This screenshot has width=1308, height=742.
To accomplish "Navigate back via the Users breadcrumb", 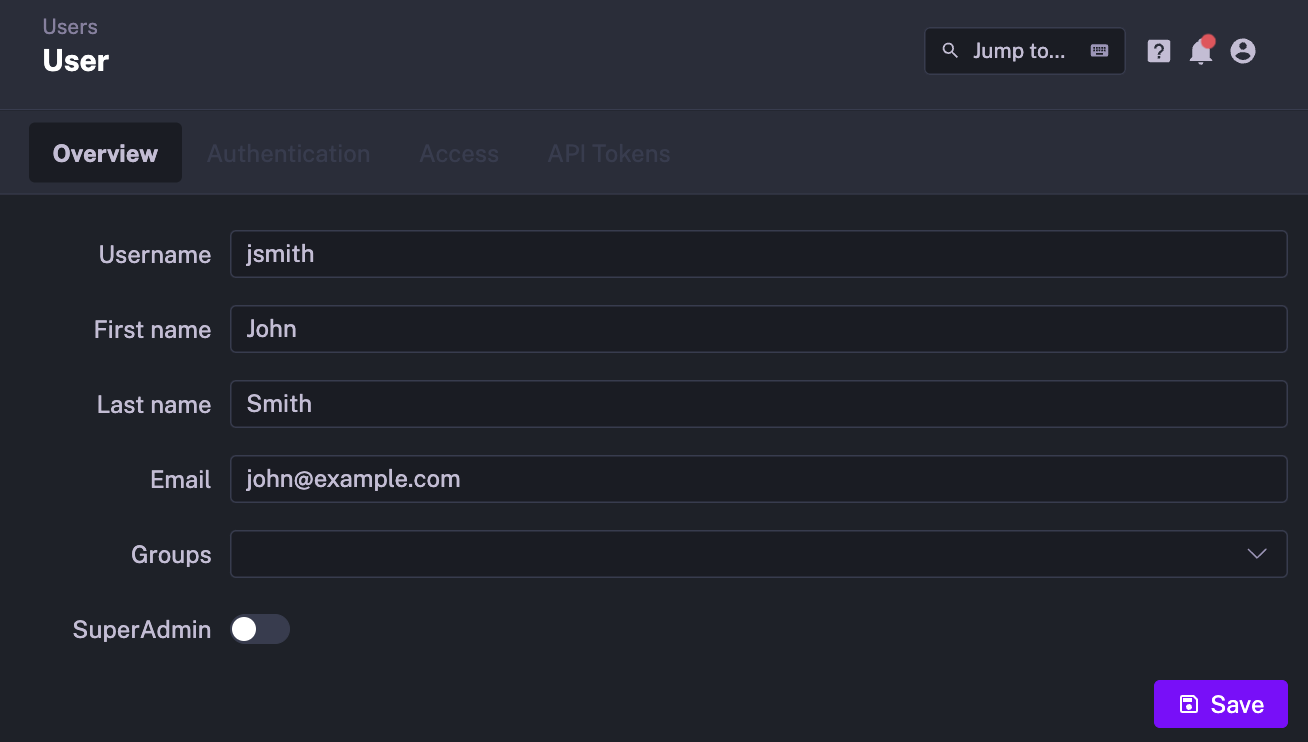I will (x=69, y=26).
